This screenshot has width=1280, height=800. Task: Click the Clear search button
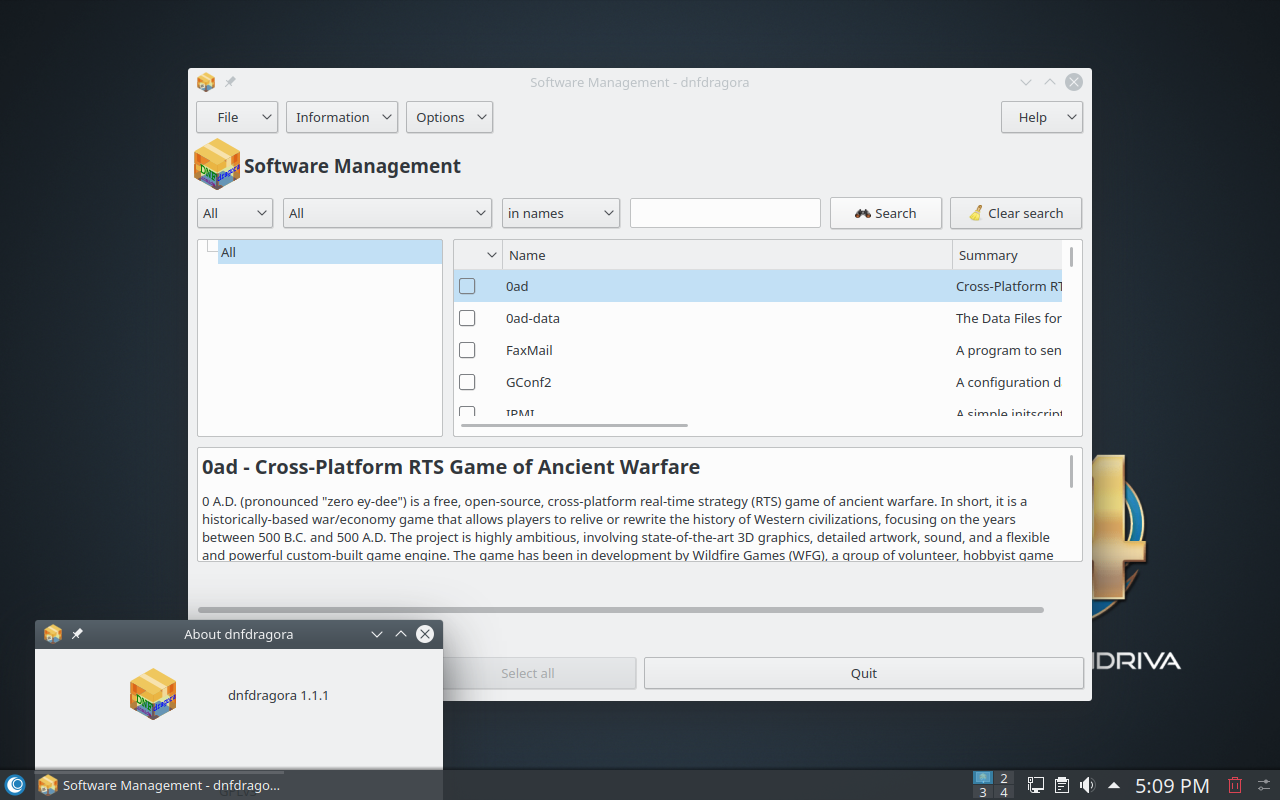click(1015, 213)
